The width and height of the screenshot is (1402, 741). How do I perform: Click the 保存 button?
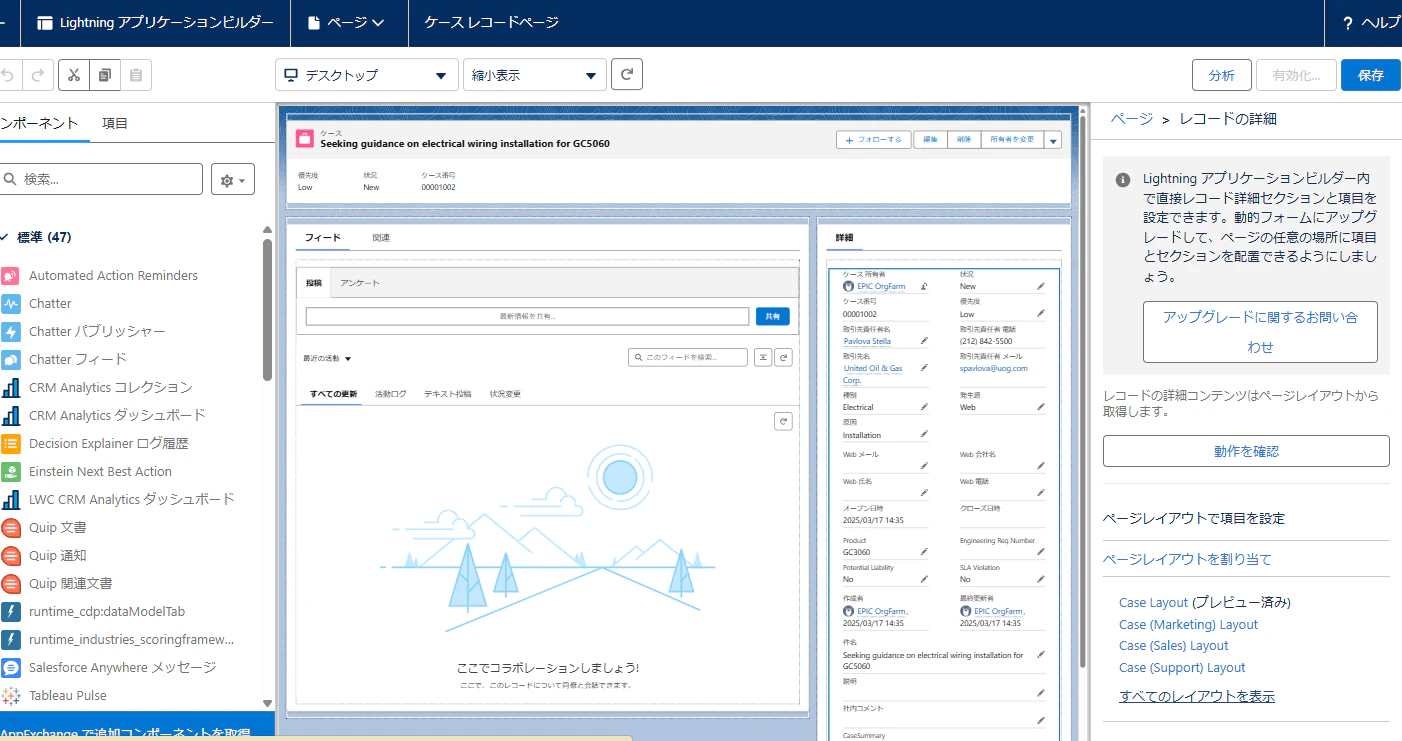[1371, 75]
